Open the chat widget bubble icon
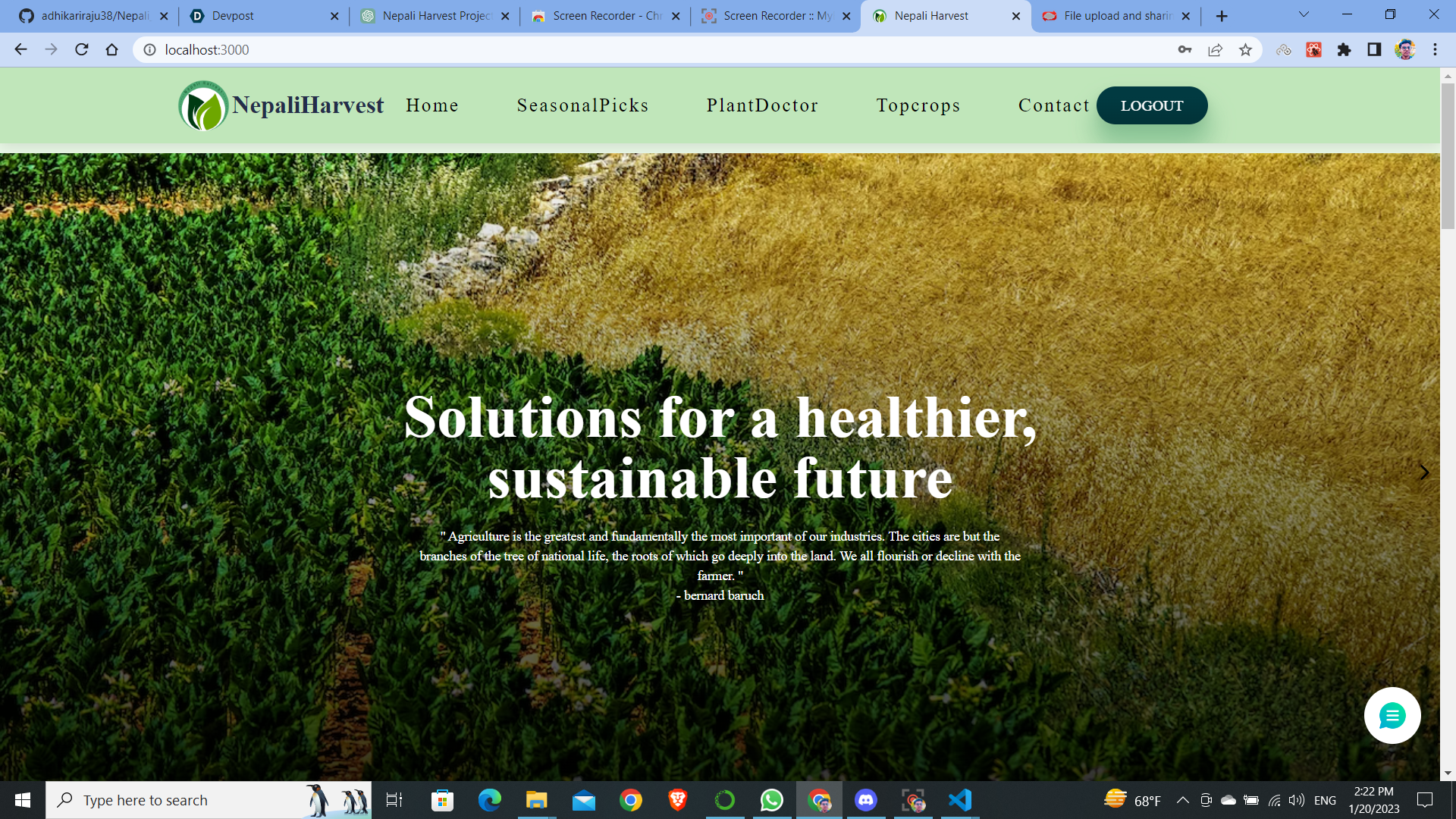 point(1392,715)
